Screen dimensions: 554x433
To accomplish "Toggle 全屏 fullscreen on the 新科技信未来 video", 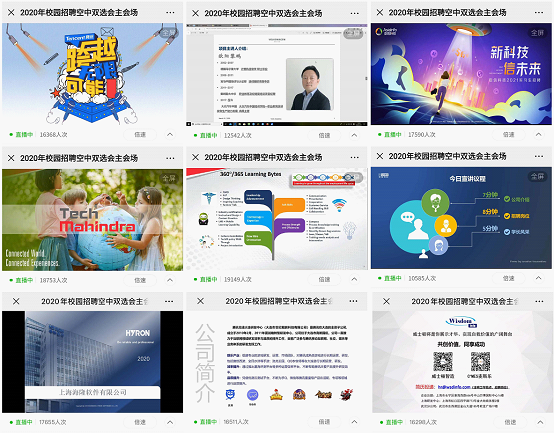I will (x=537, y=33).
